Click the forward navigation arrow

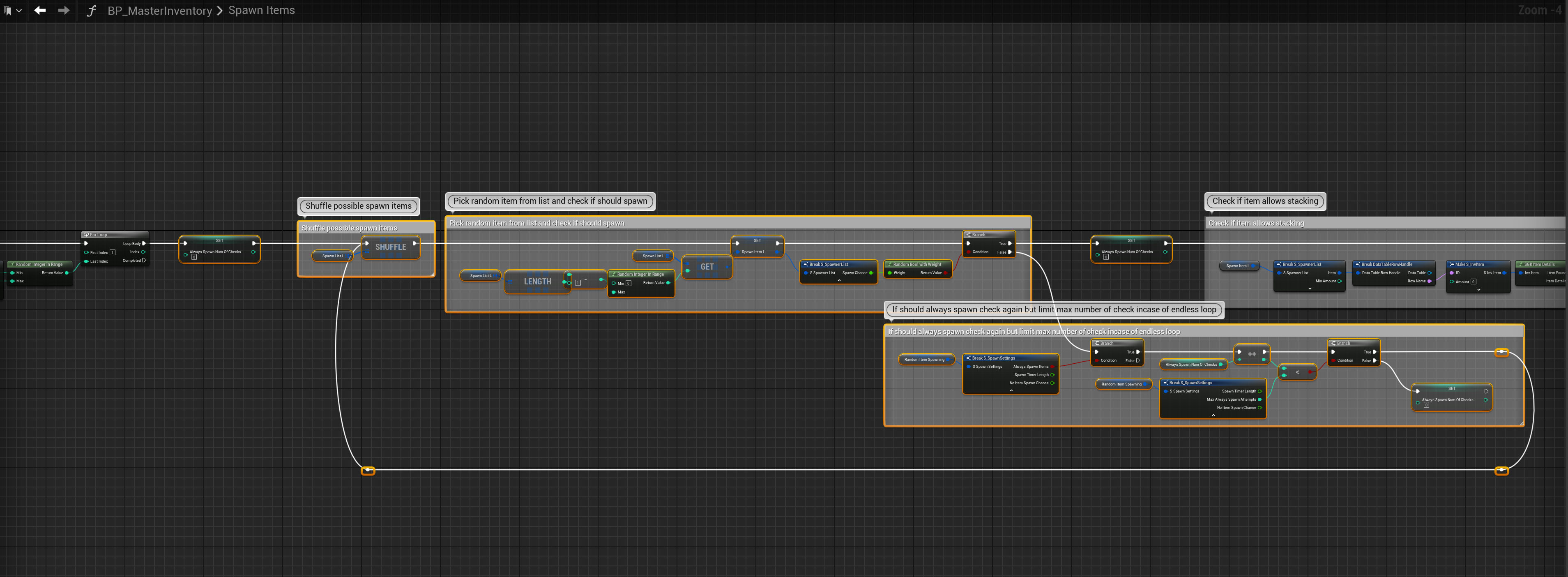pos(63,10)
